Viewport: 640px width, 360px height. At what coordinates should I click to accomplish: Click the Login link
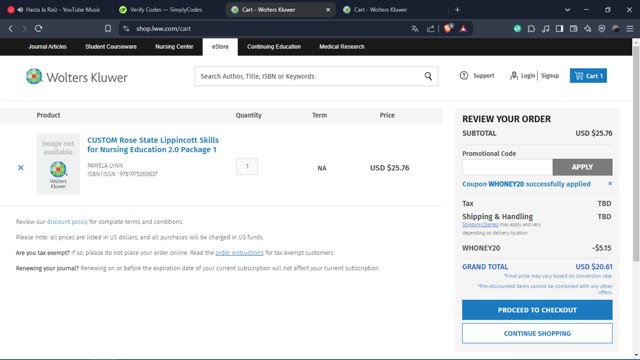click(528, 76)
